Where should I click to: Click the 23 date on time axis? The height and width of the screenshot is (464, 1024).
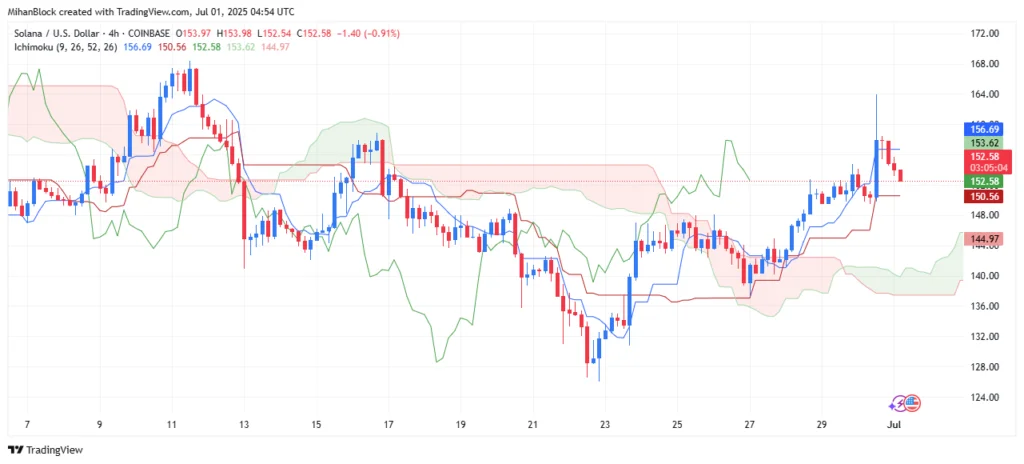coord(605,424)
